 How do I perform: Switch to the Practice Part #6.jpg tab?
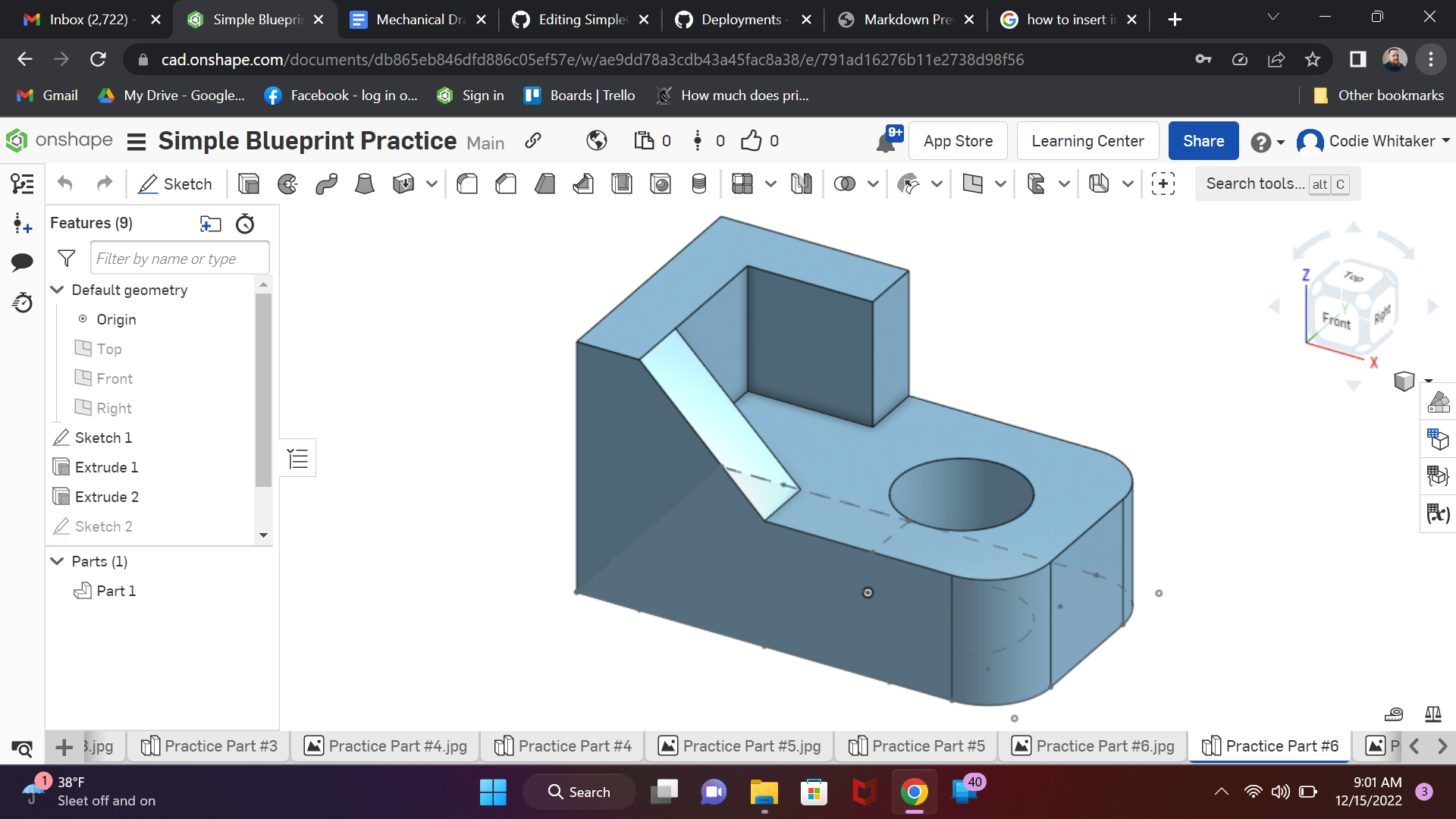pyautogui.click(x=1094, y=746)
